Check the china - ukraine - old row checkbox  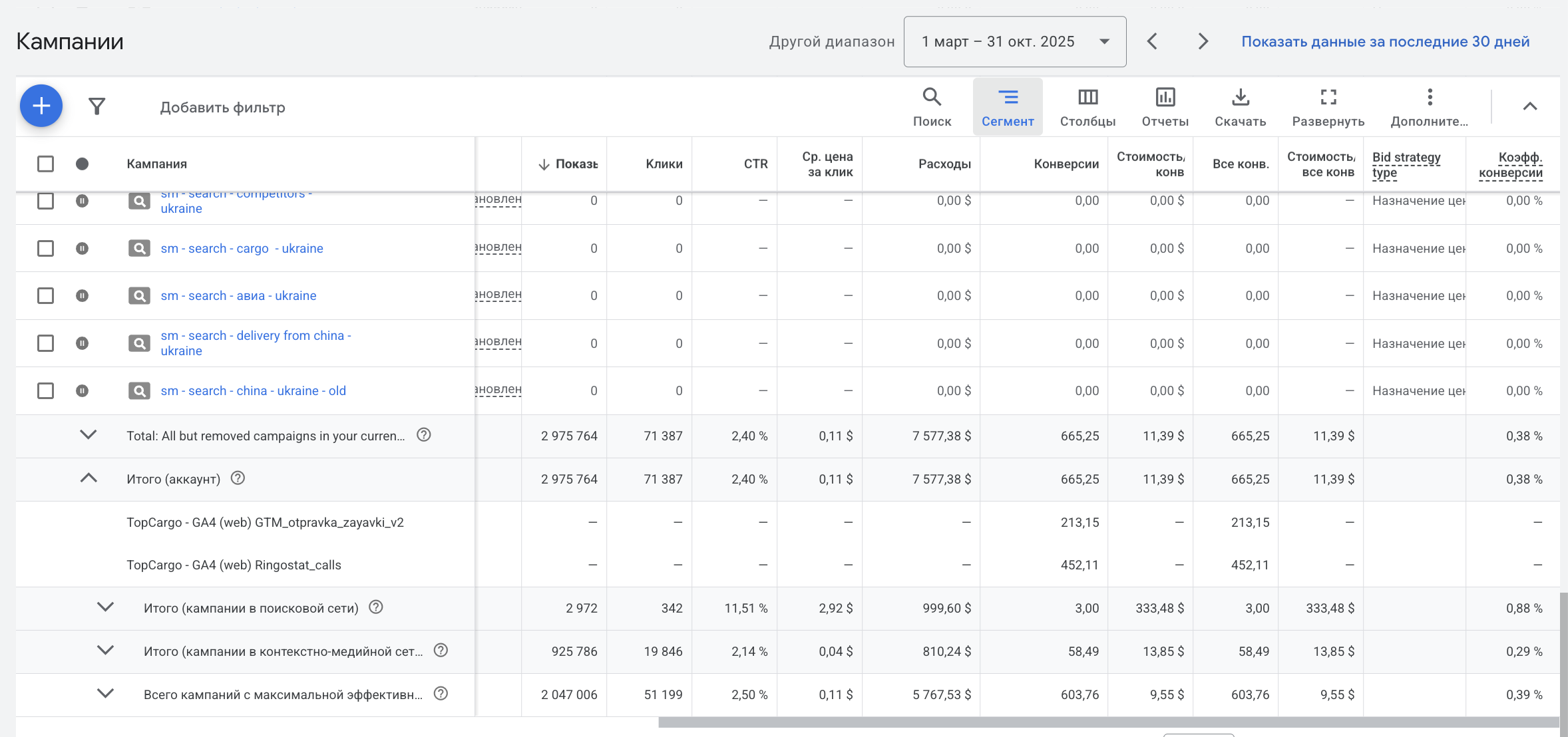pos(45,390)
